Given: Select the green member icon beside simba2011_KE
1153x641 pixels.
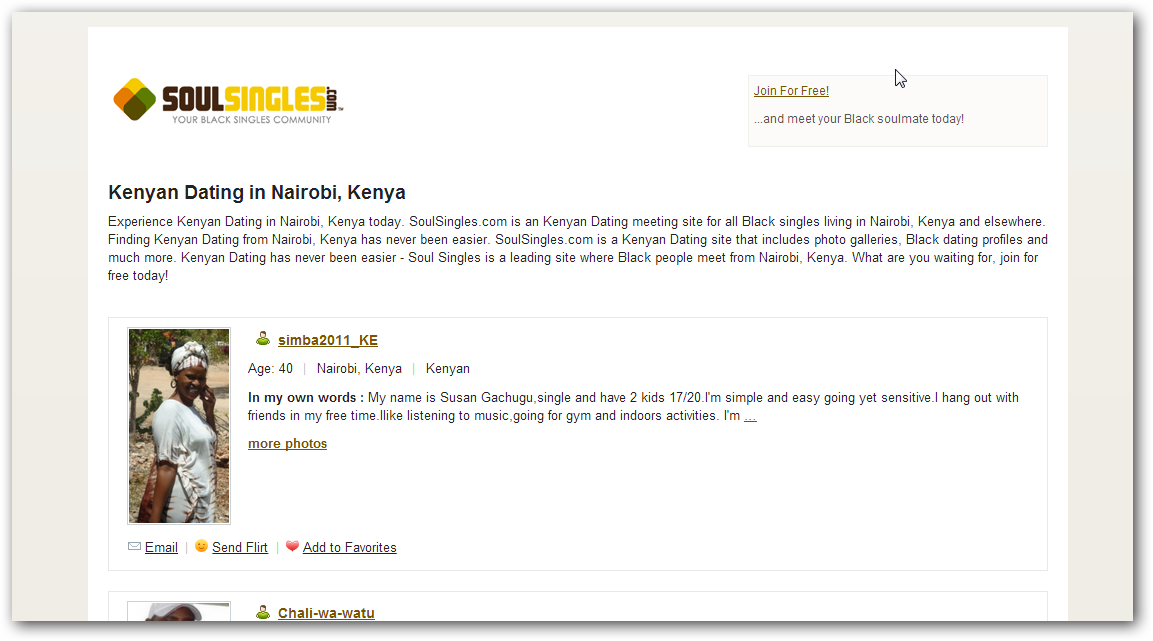Looking at the screenshot, I should coord(261,338).
